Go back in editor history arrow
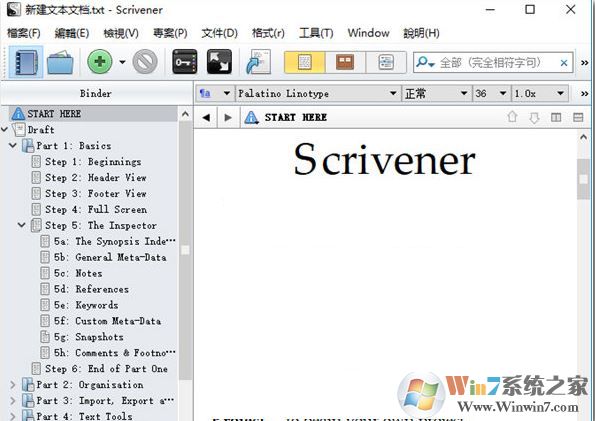 click(206, 118)
